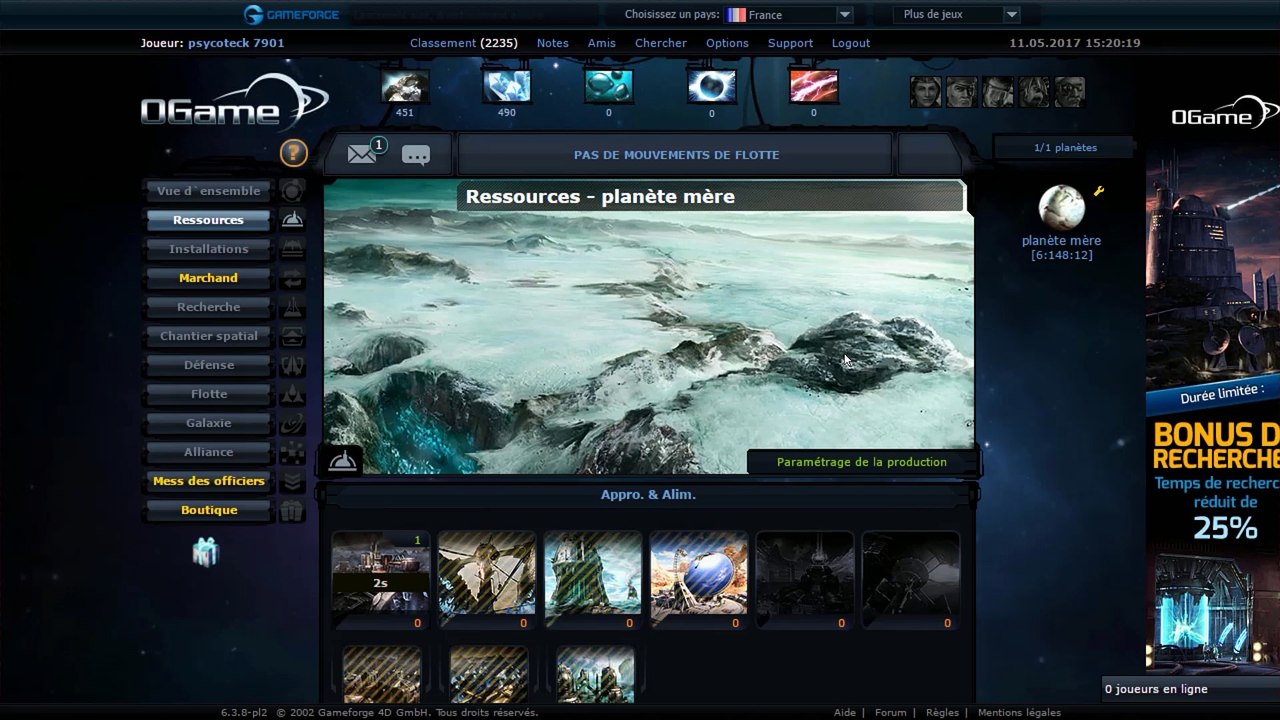Open Défense in the left menu
Viewport: 1280px width, 720px height.
click(209, 365)
